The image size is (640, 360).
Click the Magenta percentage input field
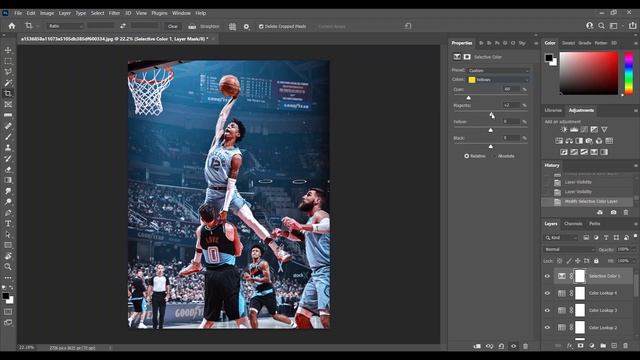(511, 105)
